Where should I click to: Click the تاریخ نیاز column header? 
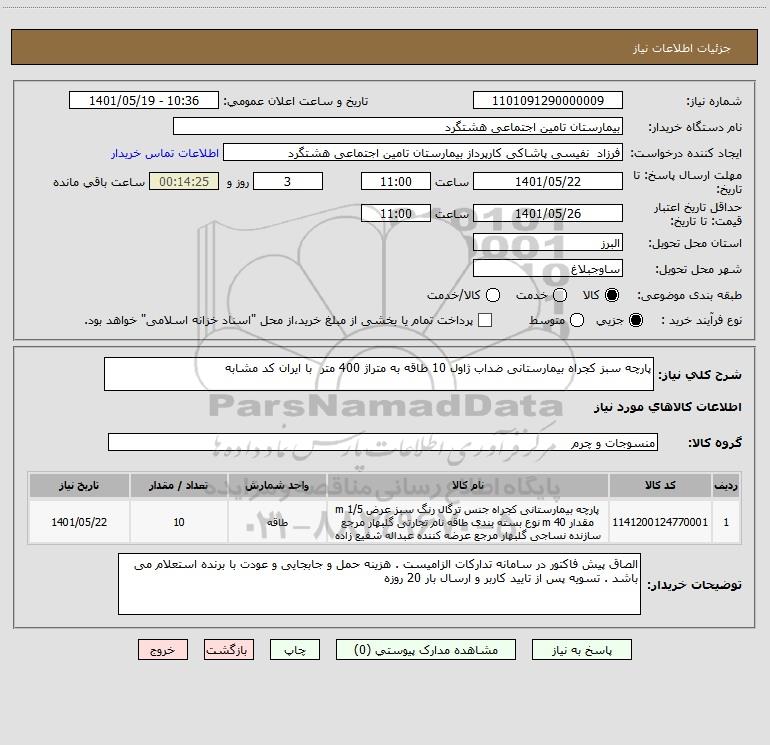(79, 486)
